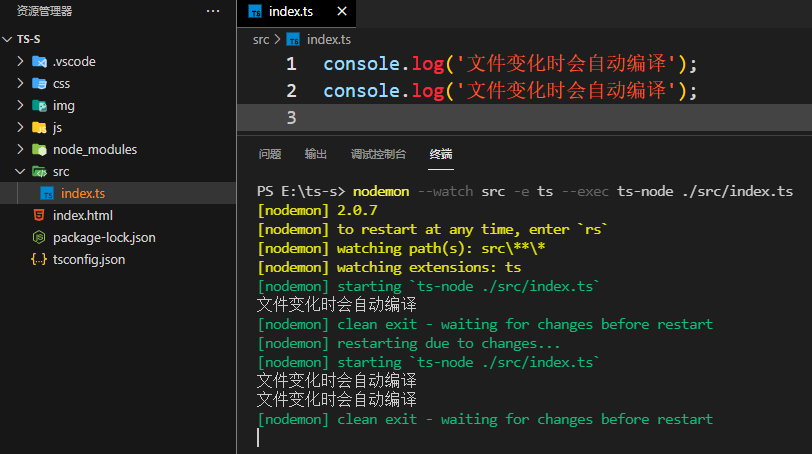Click the .vscode folder icon
812x454 pixels.
click(x=39, y=61)
